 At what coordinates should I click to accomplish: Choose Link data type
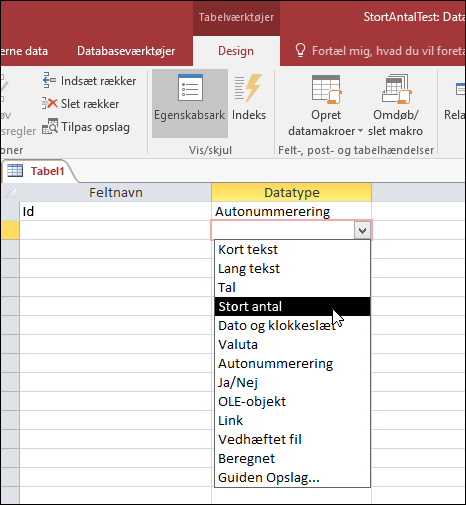292,420
